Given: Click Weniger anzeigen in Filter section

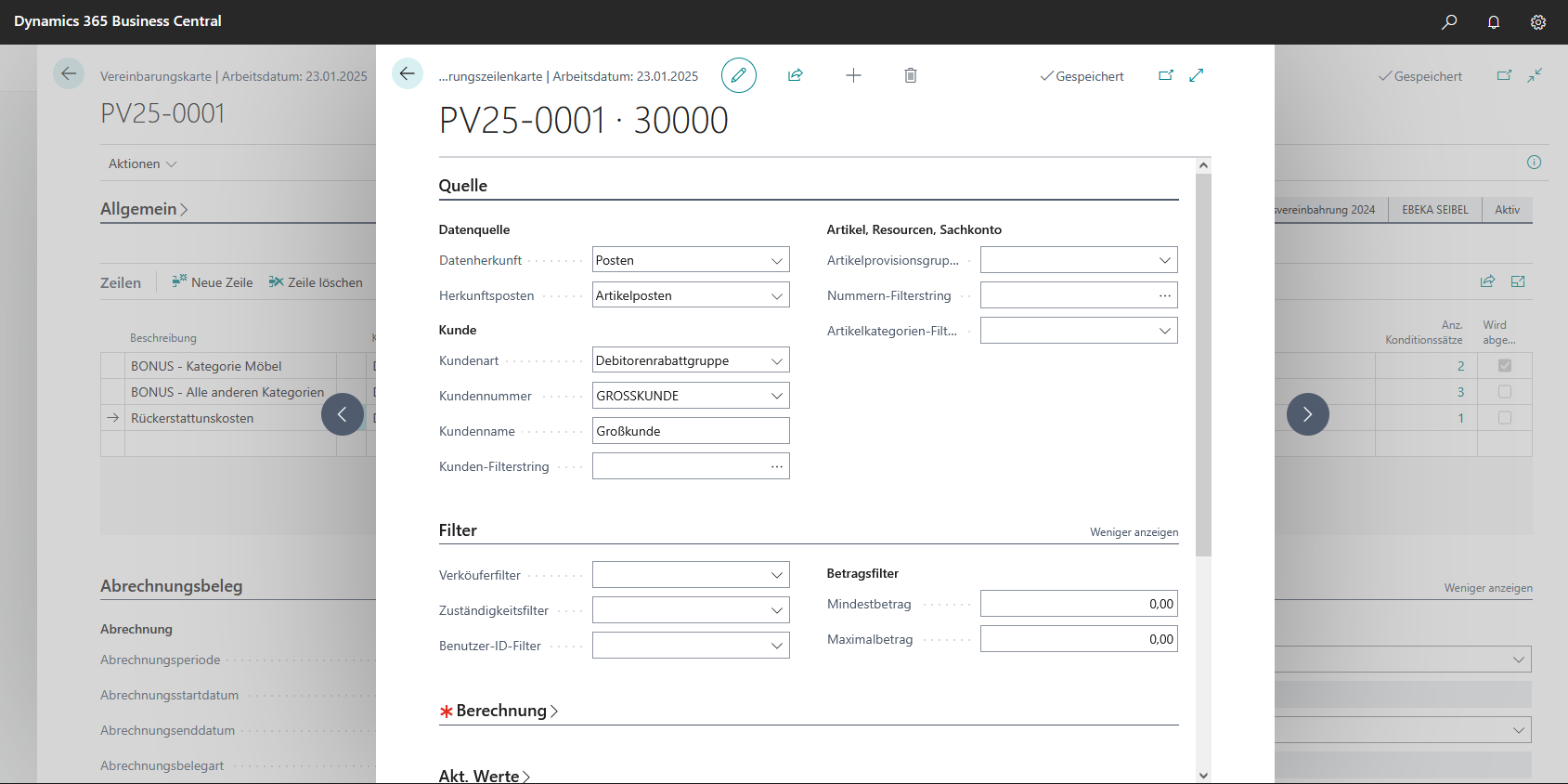Looking at the screenshot, I should point(1134,532).
